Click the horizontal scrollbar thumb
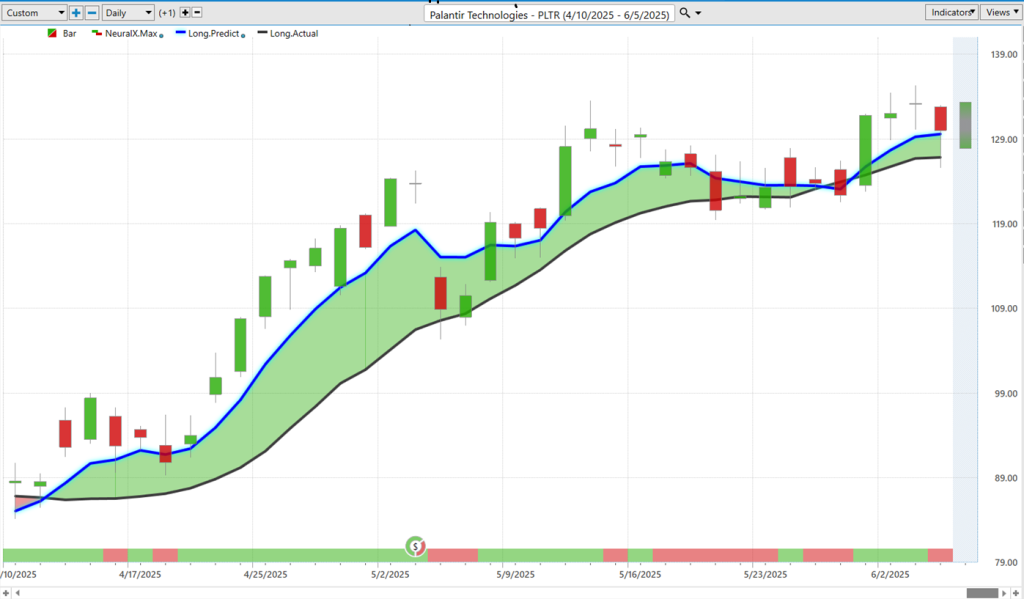Image resolution: width=1024 pixels, height=599 pixels. 982,593
